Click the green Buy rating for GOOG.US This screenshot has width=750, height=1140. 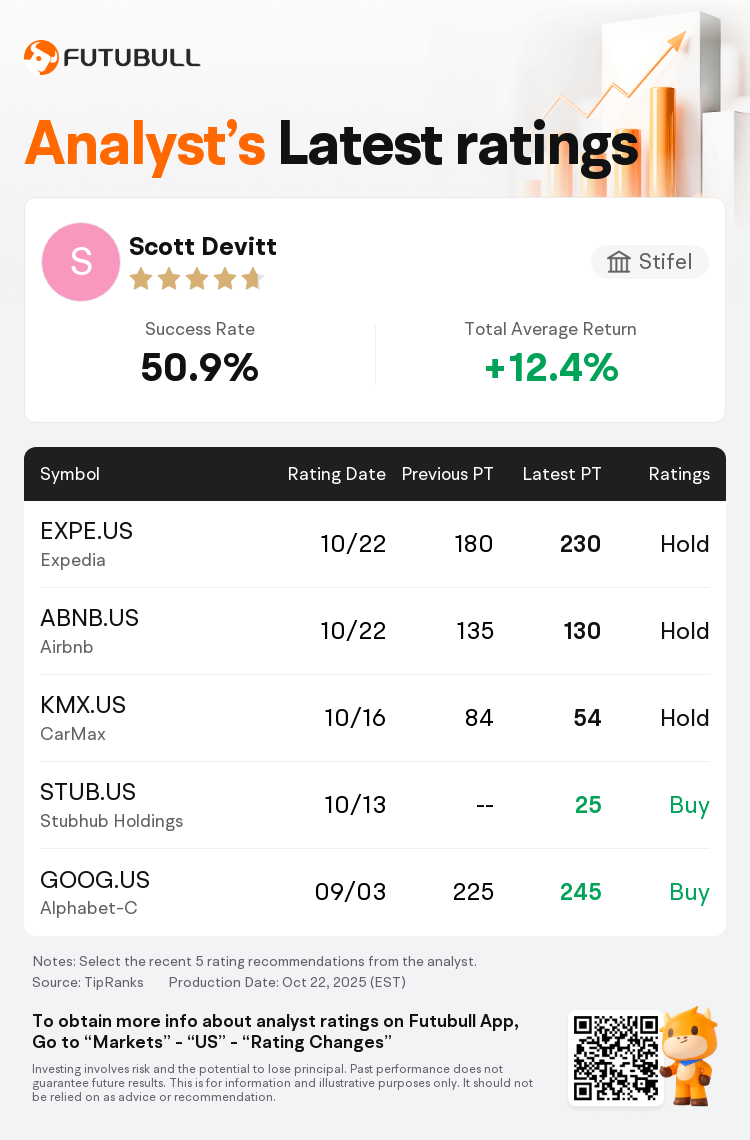(689, 892)
